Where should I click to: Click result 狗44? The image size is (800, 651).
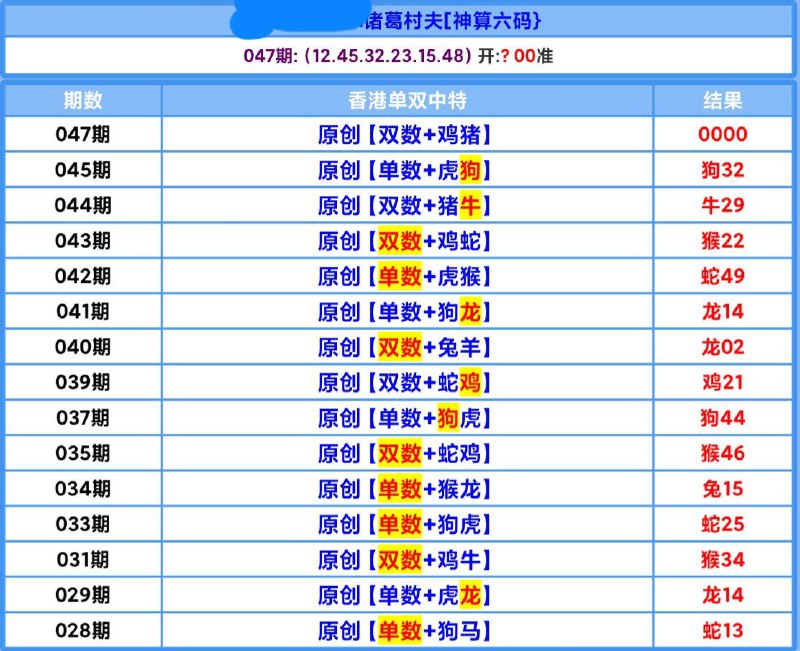click(722, 418)
